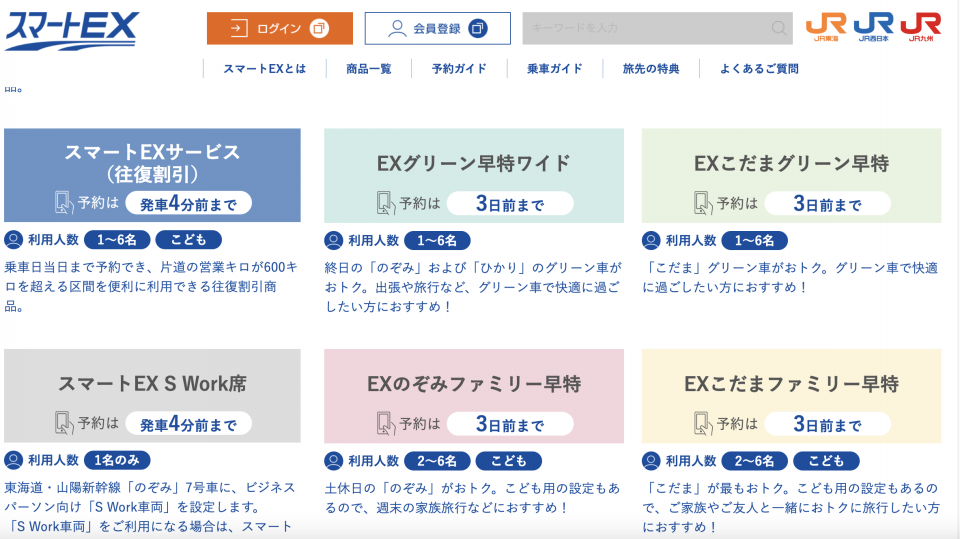Screen dimensions: 960x539
Task: Click 発車4分前まで pill in S Work席 card
Action: pos(189,424)
